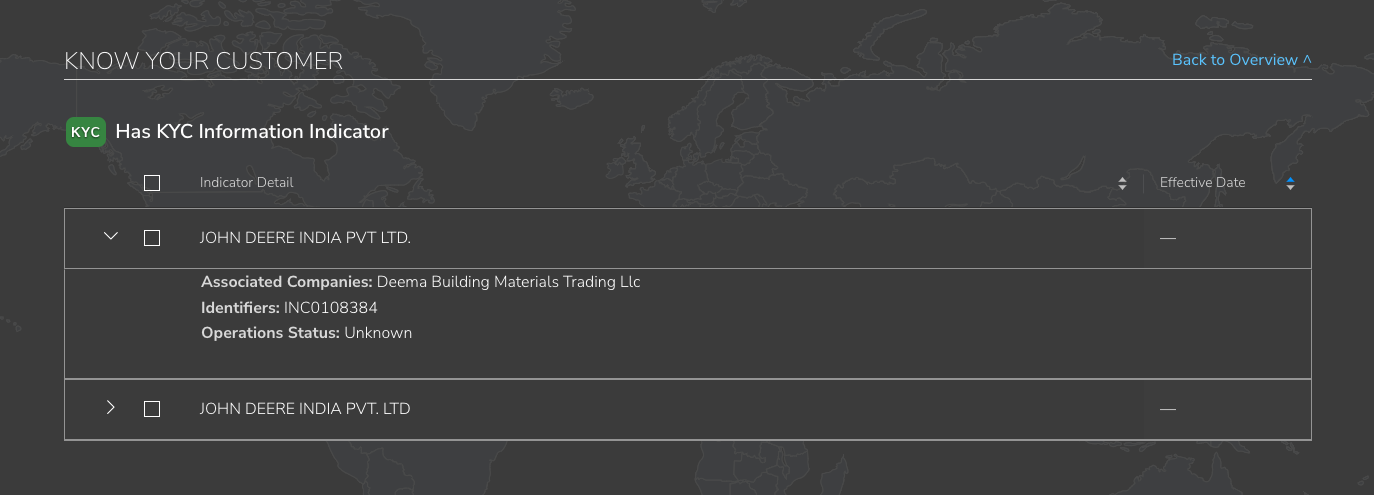The image size is (1374, 495).
Task: Click the Effective Date column header
Action: click(x=1202, y=183)
